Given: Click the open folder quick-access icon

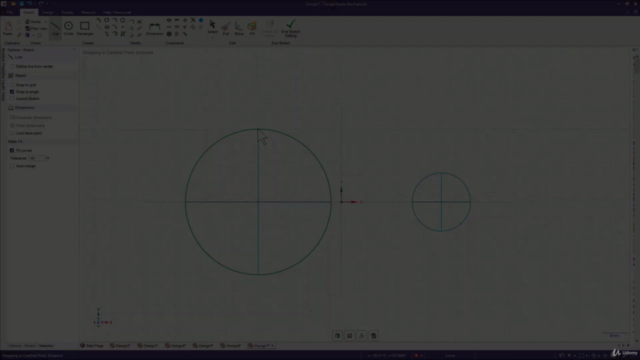Looking at the screenshot, I should [x=13, y=4].
